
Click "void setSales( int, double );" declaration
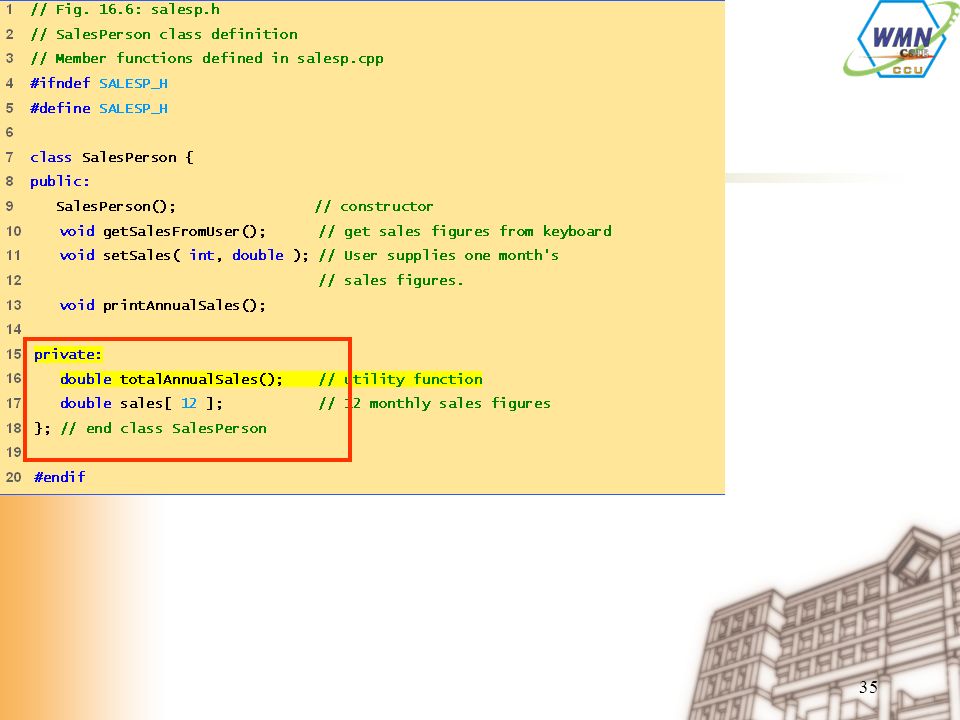pyautogui.click(x=184, y=255)
